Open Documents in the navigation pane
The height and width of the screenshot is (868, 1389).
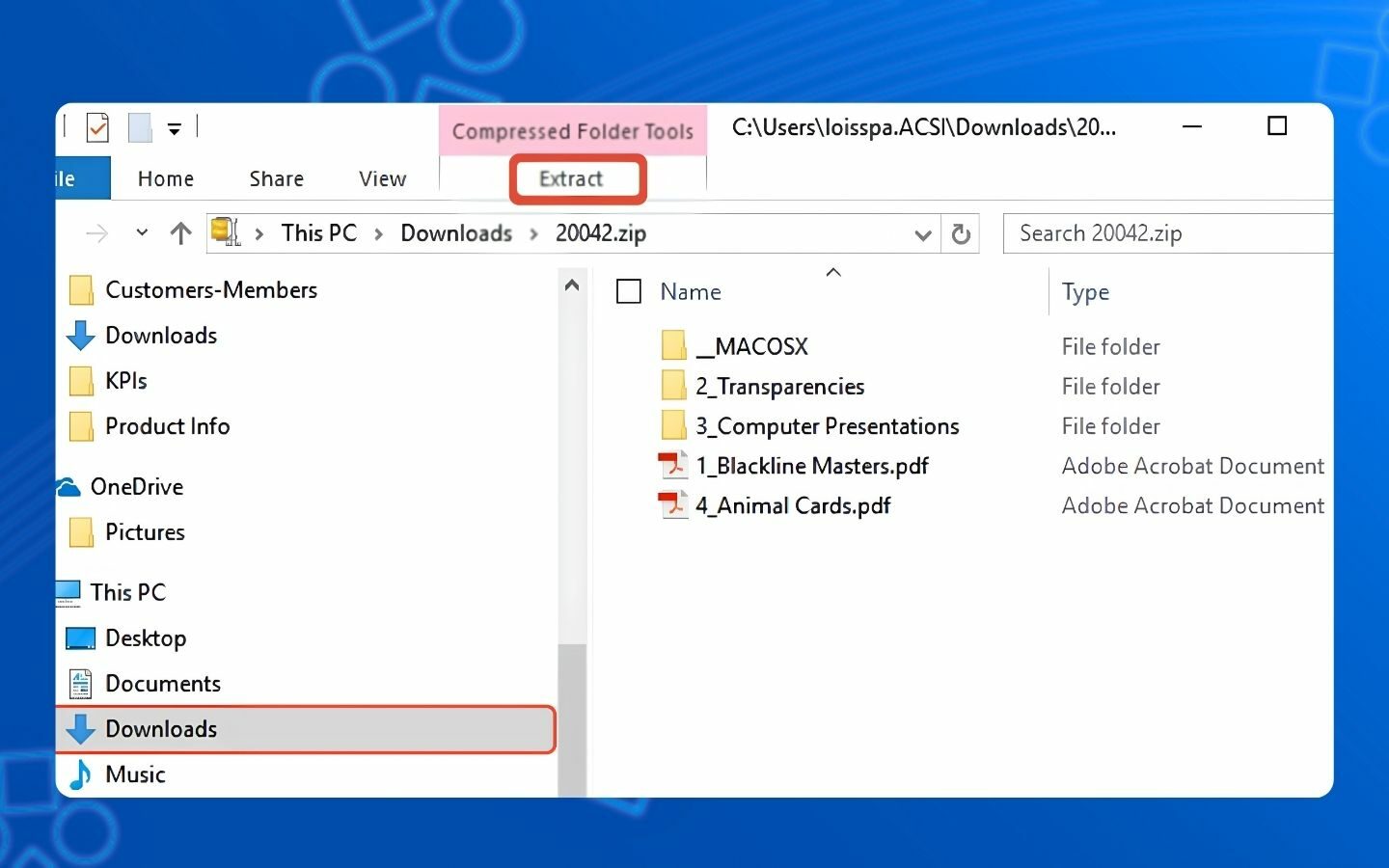163,683
